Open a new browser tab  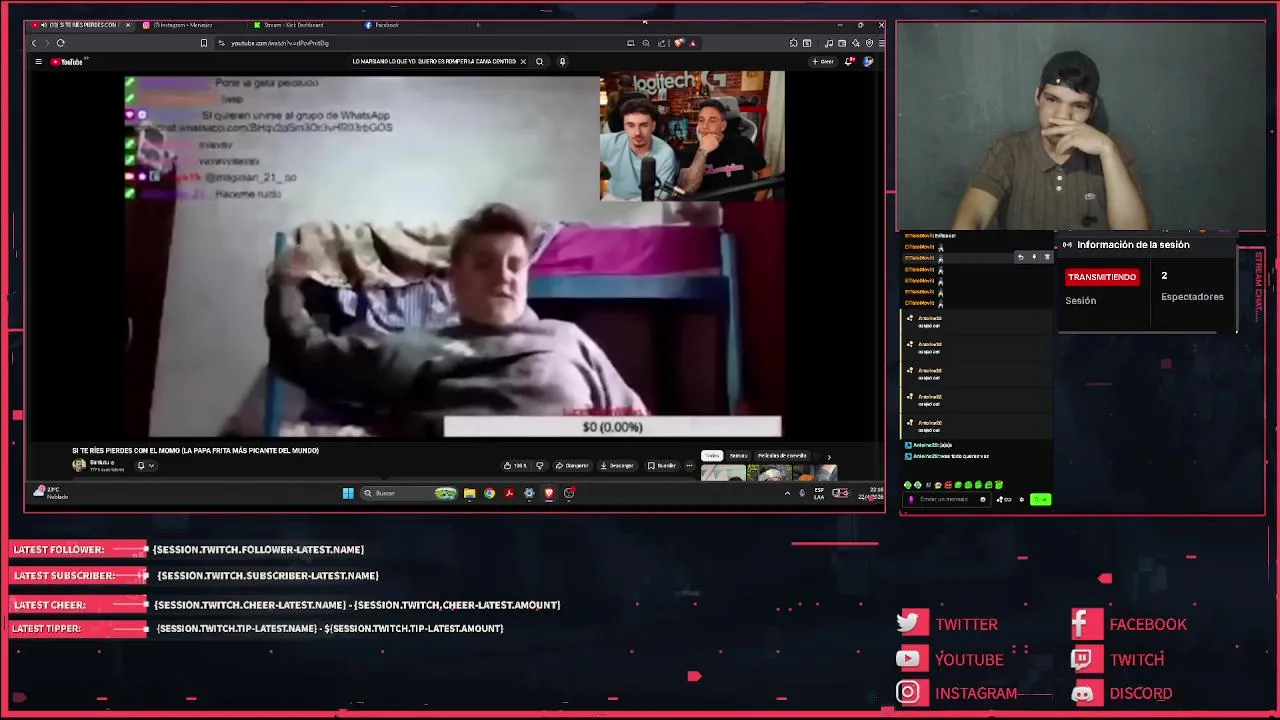pyautogui.click(x=478, y=25)
